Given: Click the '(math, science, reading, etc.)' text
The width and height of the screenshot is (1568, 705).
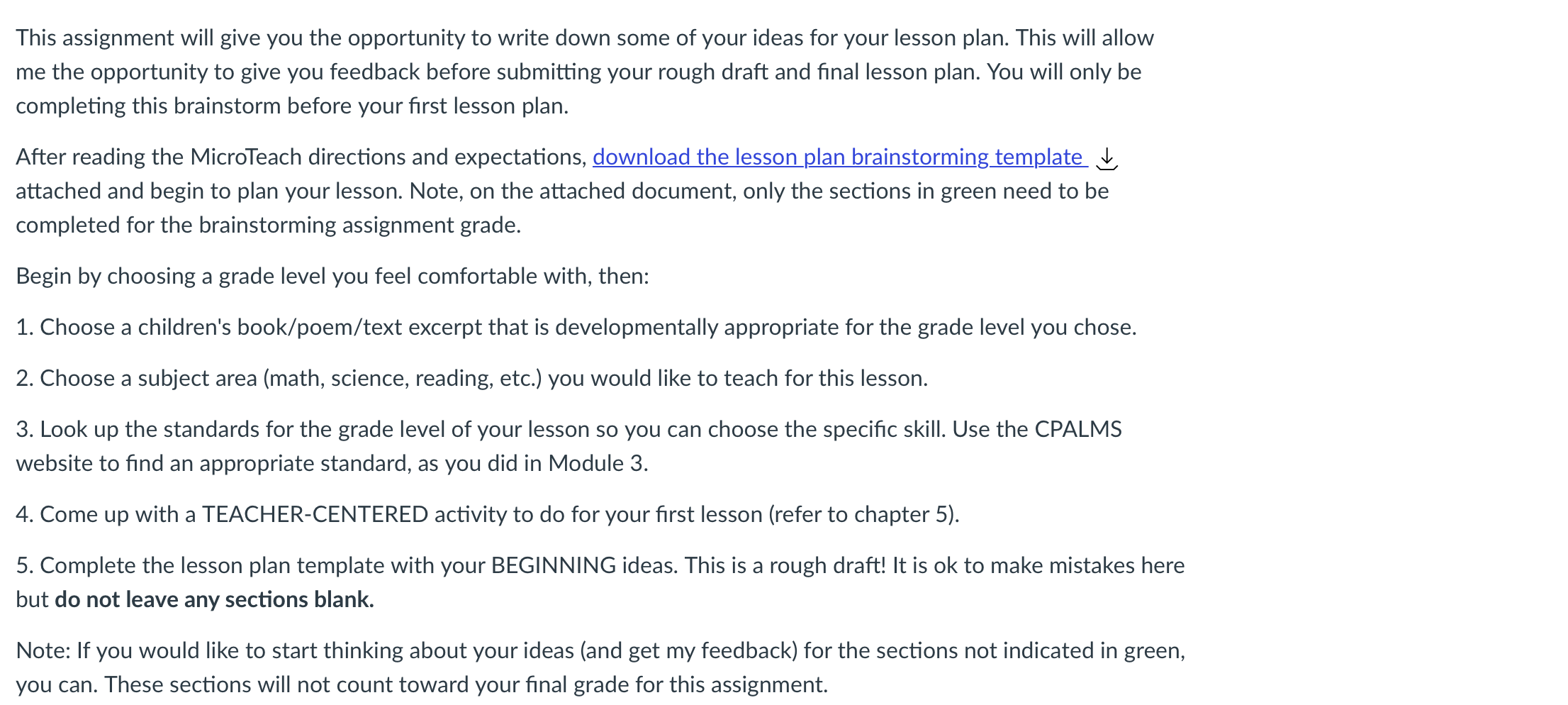Looking at the screenshot, I should pyautogui.click(x=403, y=378).
